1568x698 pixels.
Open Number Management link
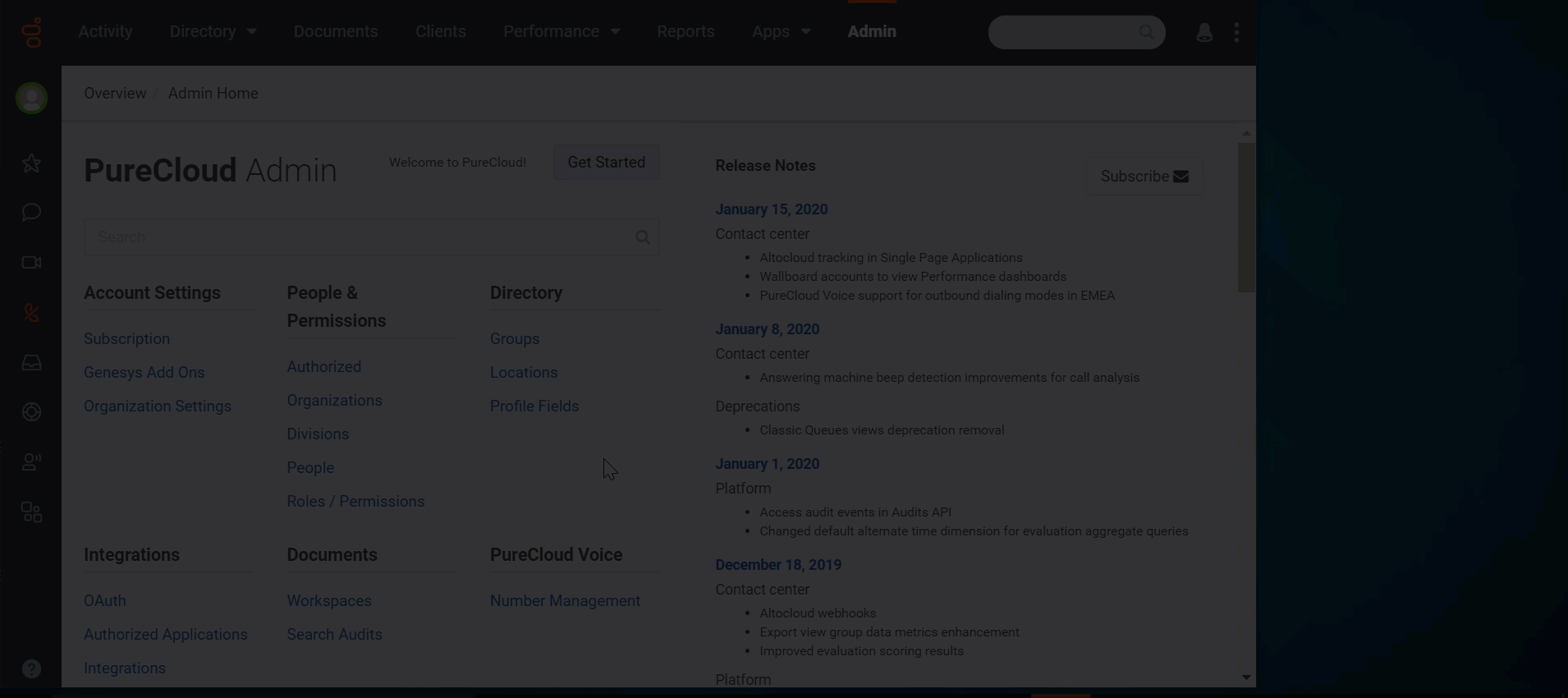tap(565, 601)
